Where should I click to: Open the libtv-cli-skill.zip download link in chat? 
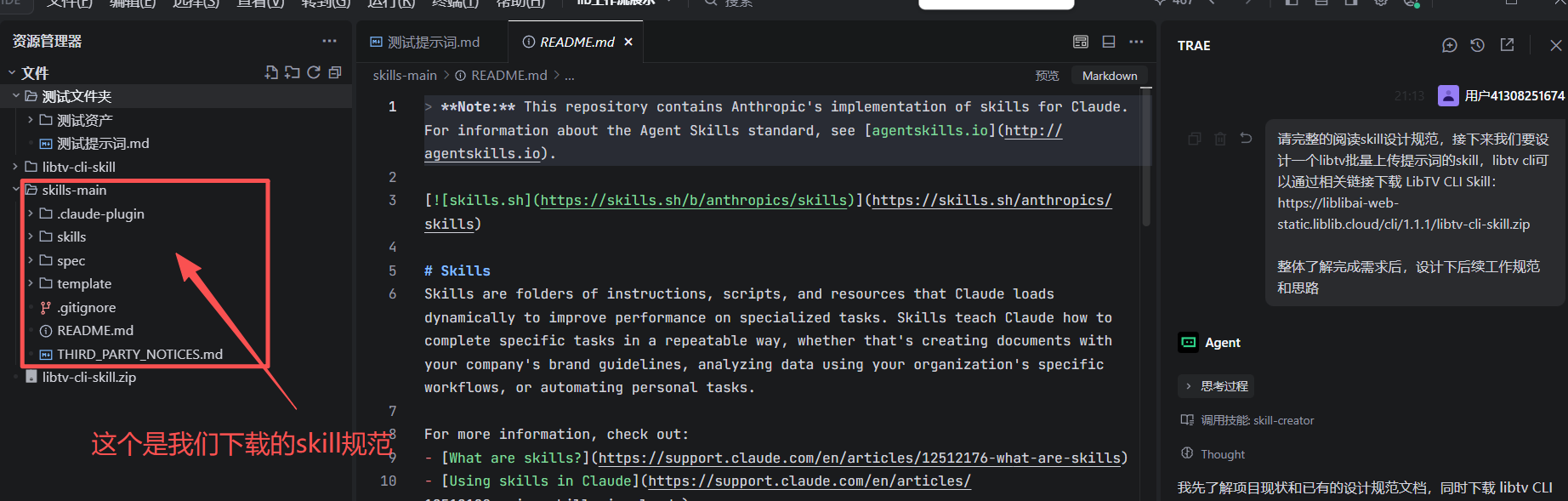[x=1403, y=213]
